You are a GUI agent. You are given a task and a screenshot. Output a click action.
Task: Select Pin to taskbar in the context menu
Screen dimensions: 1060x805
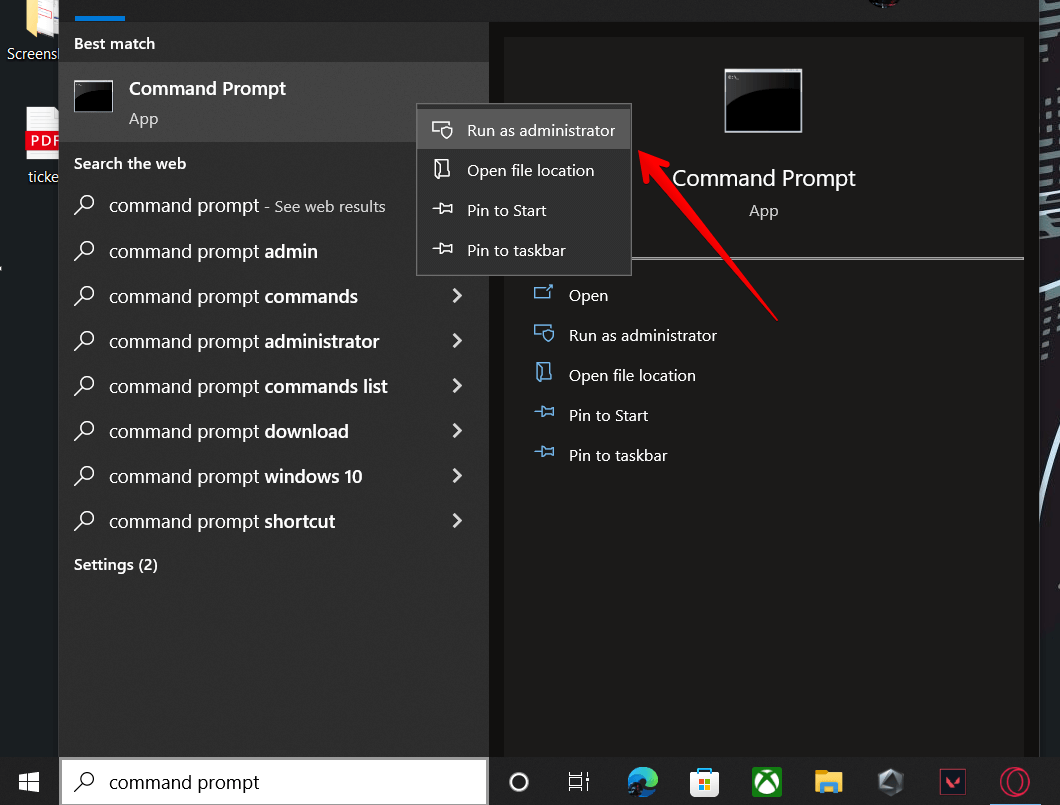[x=524, y=250]
